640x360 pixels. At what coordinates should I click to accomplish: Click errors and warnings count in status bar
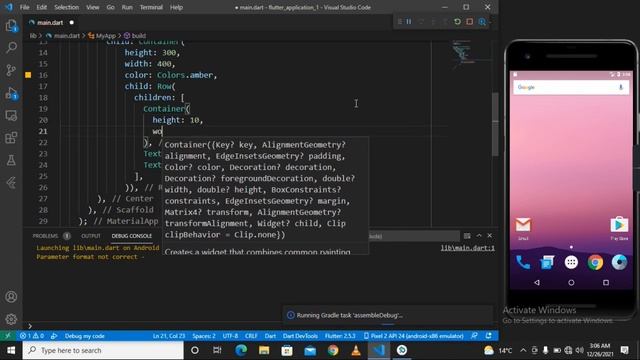(x=32, y=336)
